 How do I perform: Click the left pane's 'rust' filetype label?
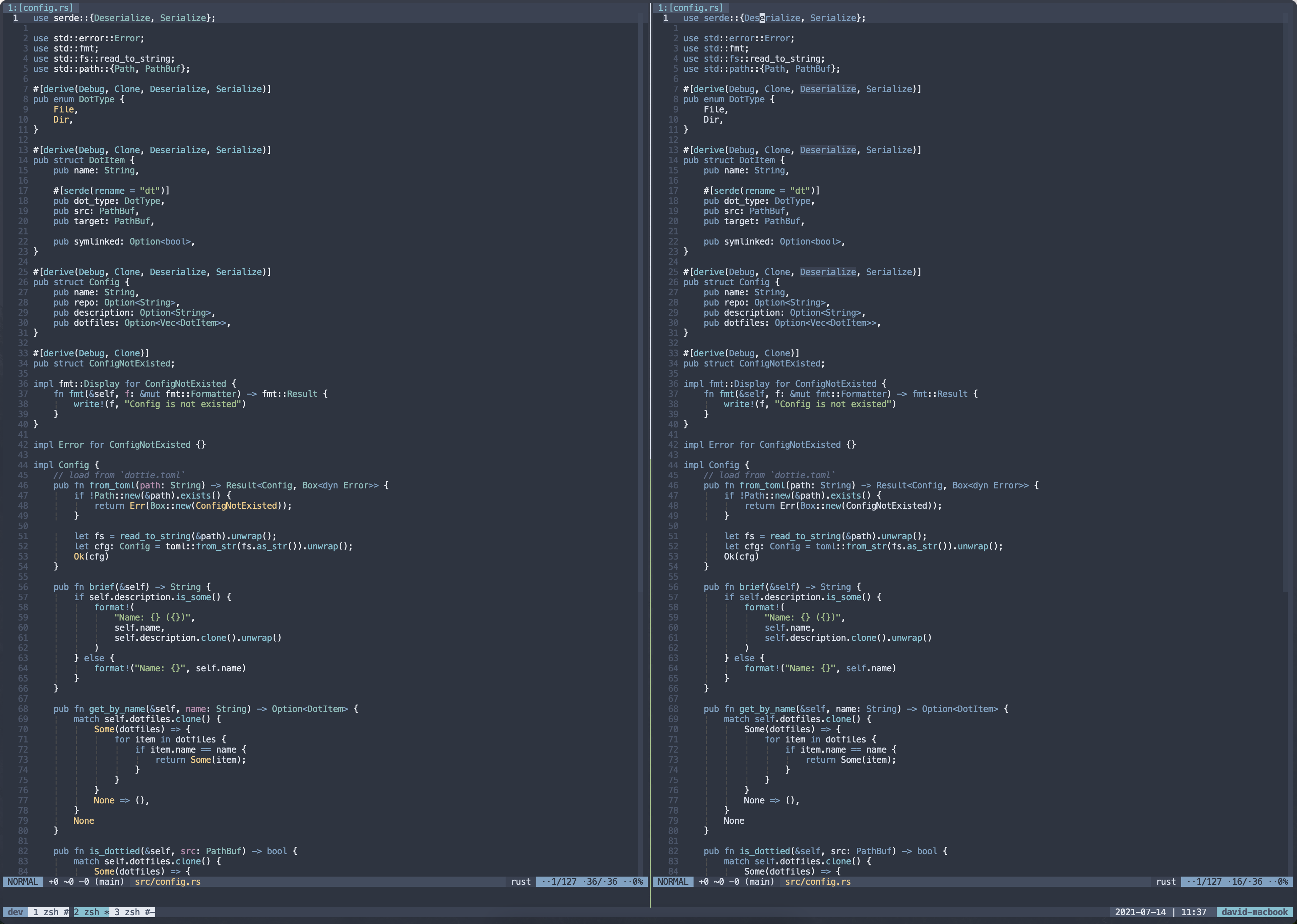coord(520,881)
